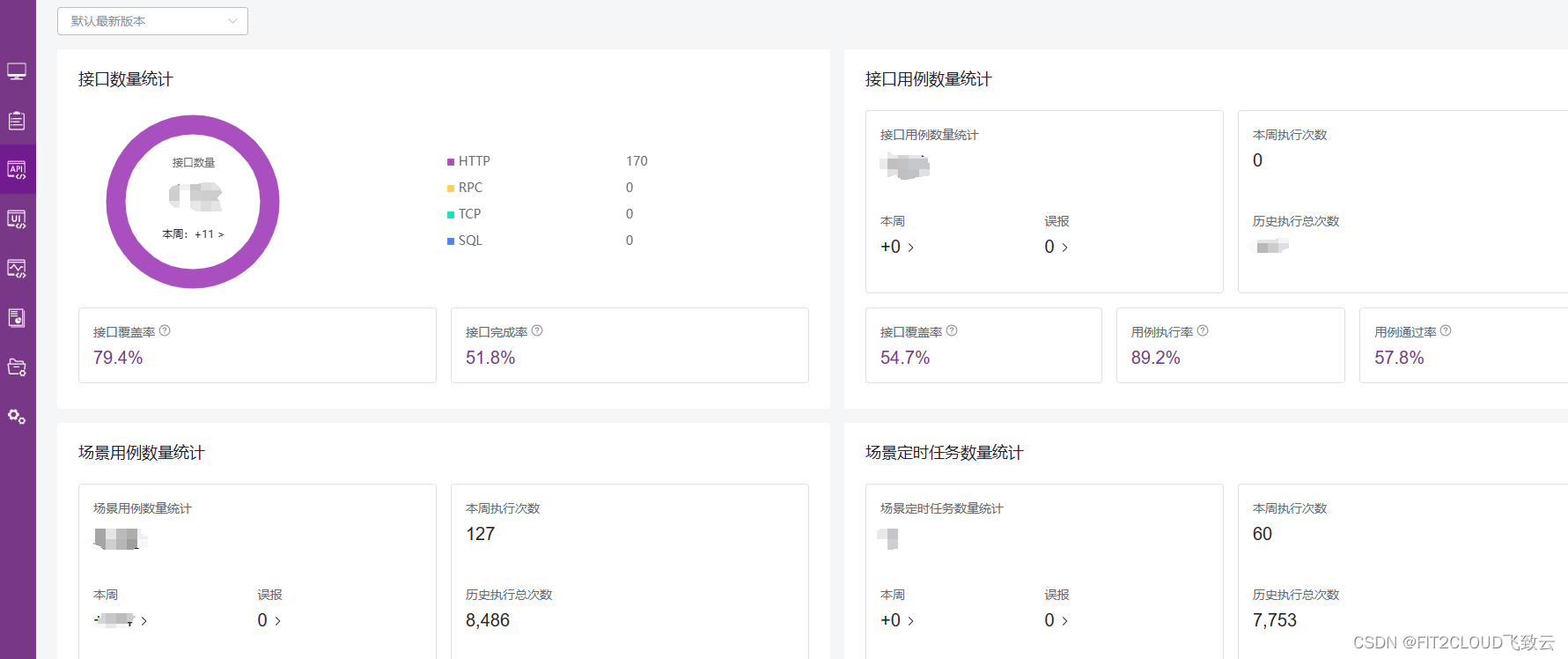Toggle the TCP teal legend swatch
This screenshot has width=1568, height=659.
coord(451,215)
